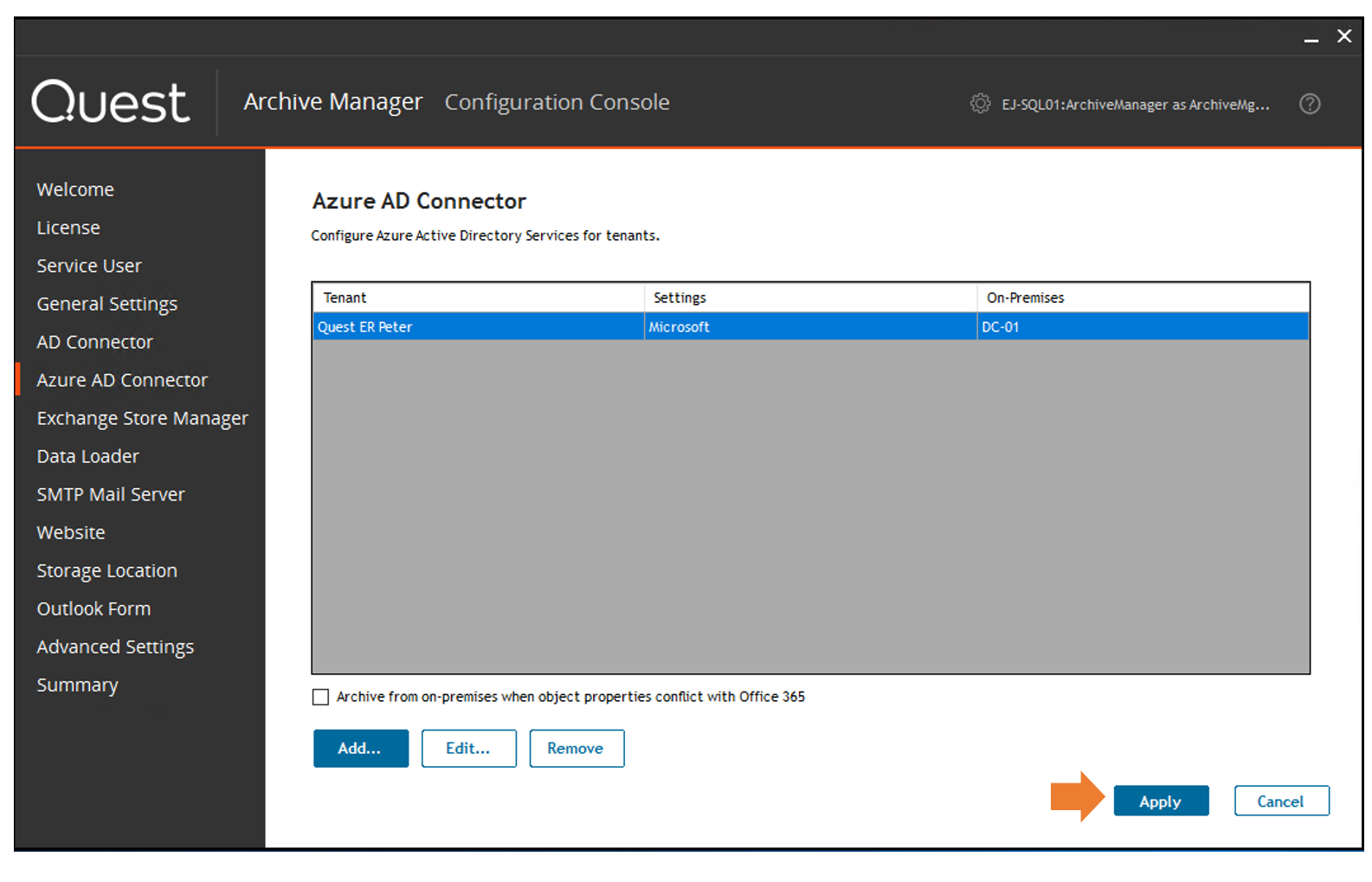The width and height of the screenshot is (1372, 882).
Task: Click the Quest logo
Action: [111, 102]
